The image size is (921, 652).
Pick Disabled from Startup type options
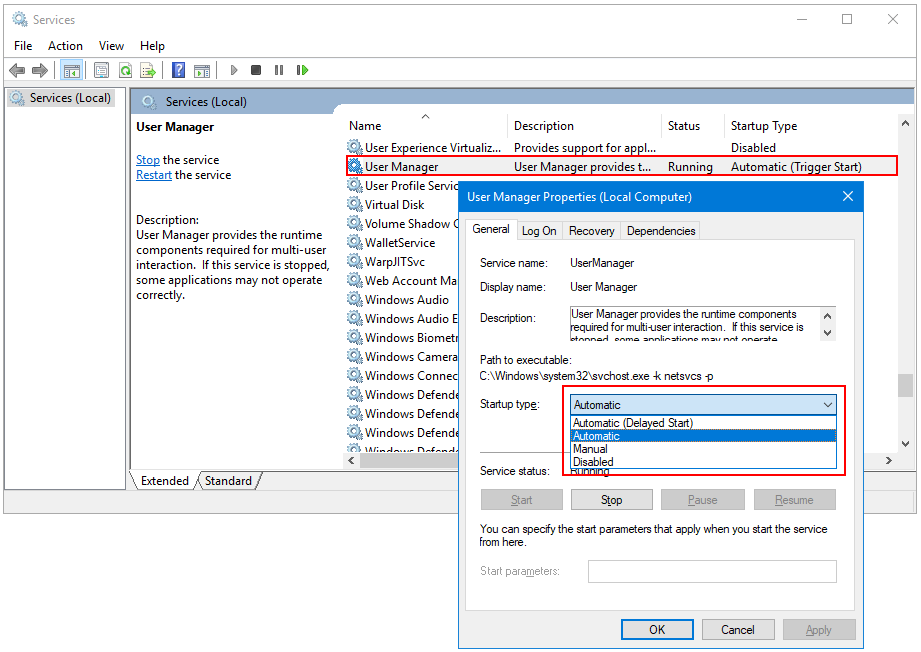coord(593,462)
